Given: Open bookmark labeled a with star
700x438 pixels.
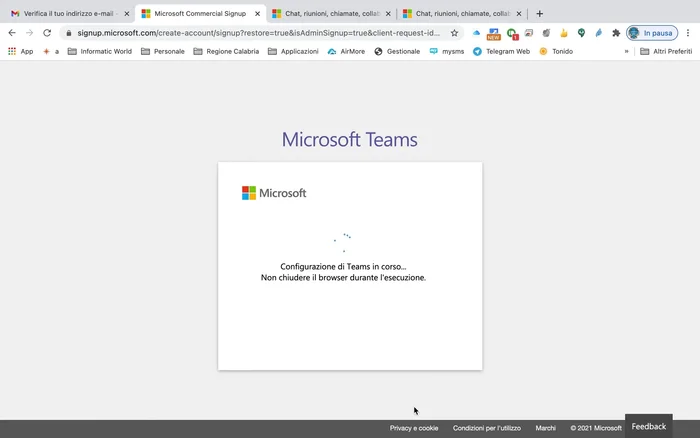Looking at the screenshot, I should [x=50, y=51].
